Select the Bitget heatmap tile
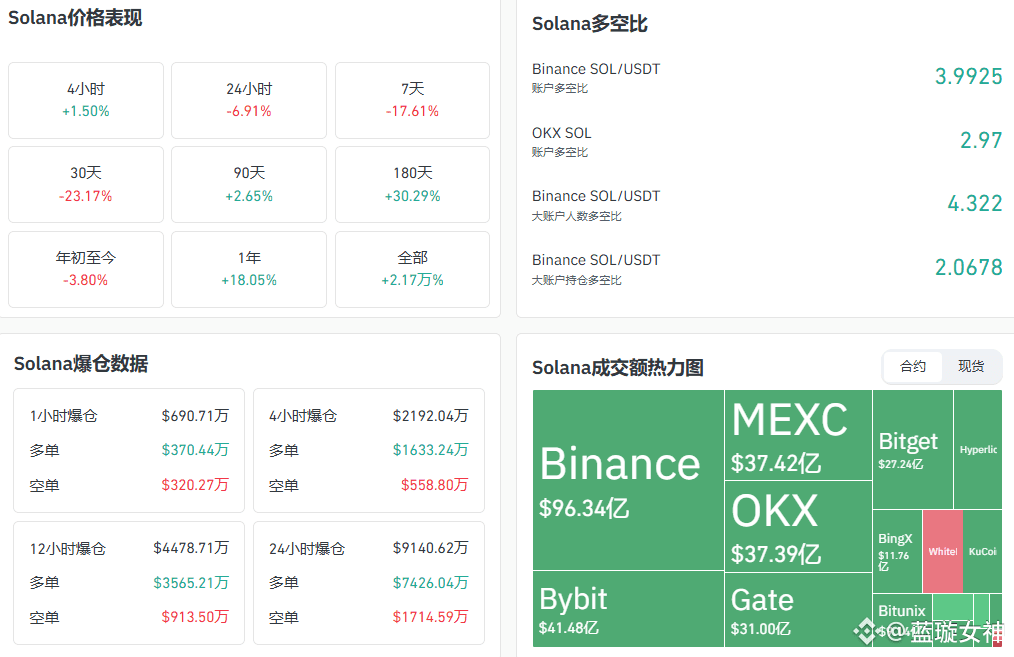This screenshot has height=657, width=1014. pyautogui.click(x=912, y=448)
